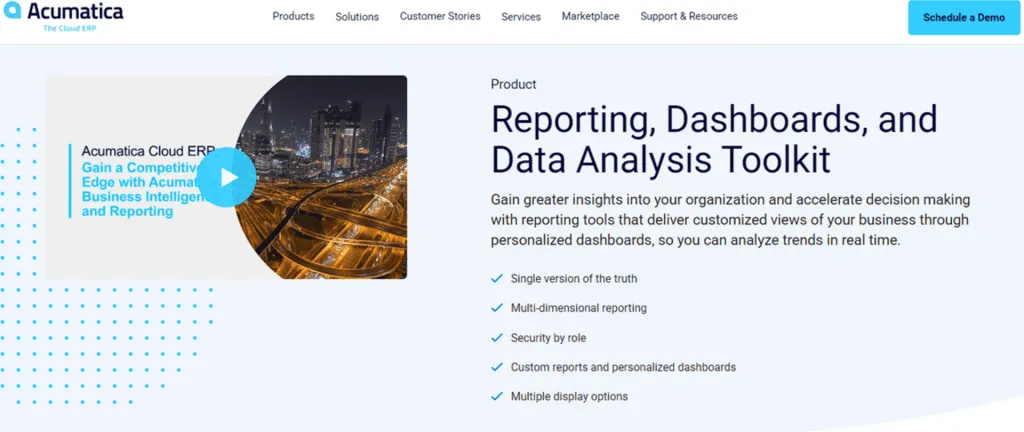The width and height of the screenshot is (1024, 432).
Task: Select 'Custom reports and personalized dashboards' text
Action: (624, 367)
